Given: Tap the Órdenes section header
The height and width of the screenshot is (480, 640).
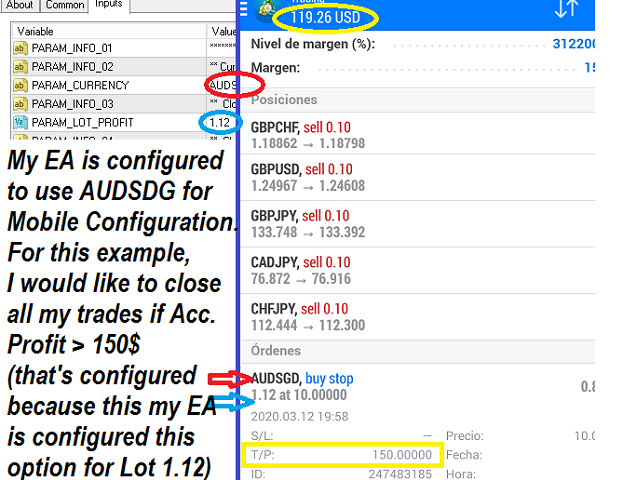Looking at the screenshot, I should 418,351.
